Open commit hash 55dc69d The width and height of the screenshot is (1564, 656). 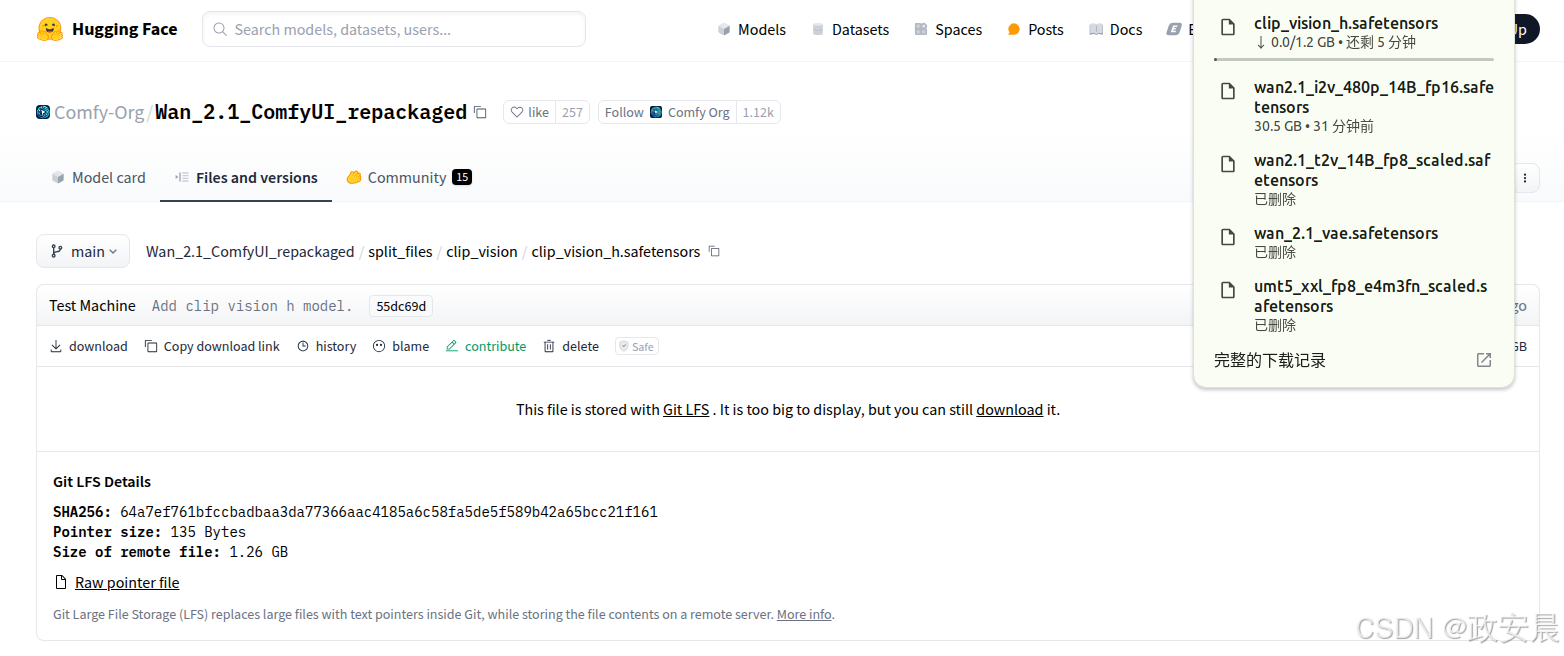click(x=400, y=306)
